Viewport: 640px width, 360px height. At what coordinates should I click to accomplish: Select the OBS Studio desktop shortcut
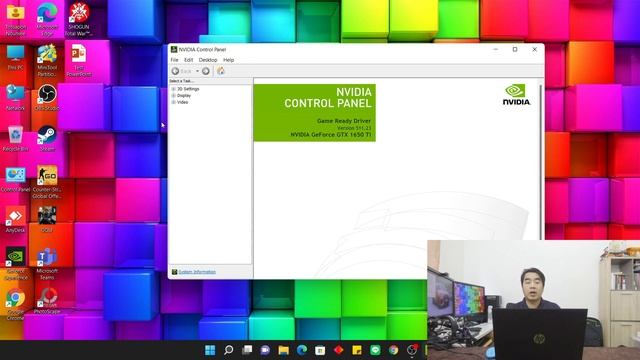click(47, 98)
